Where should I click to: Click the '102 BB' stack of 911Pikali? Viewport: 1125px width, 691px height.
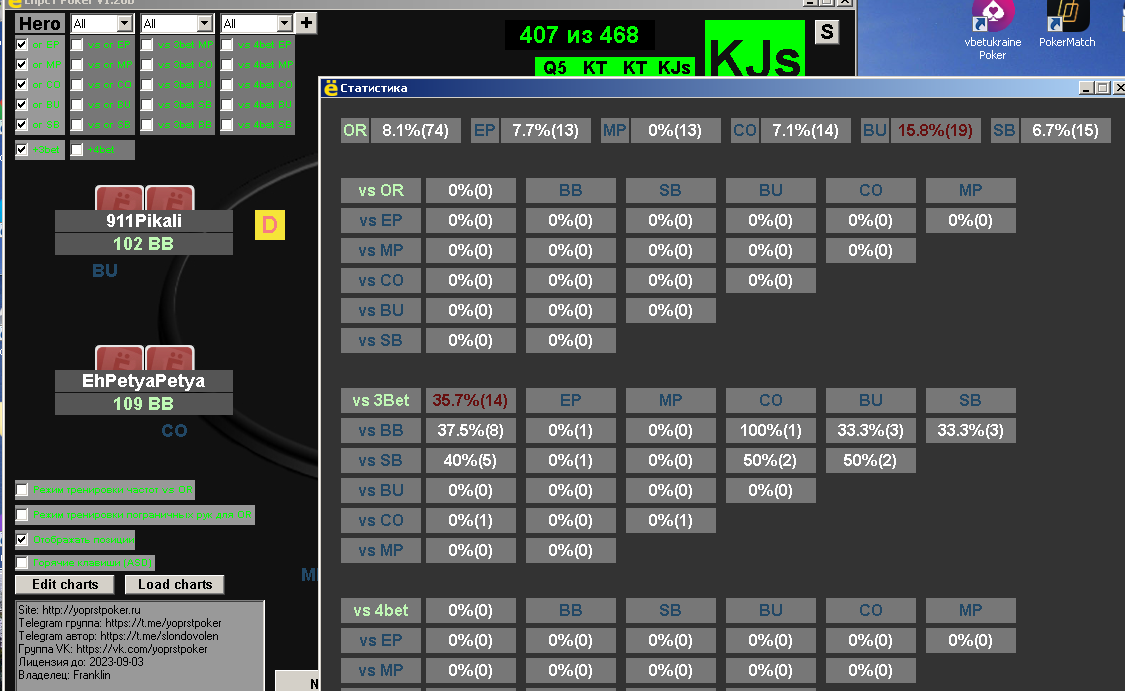143,244
